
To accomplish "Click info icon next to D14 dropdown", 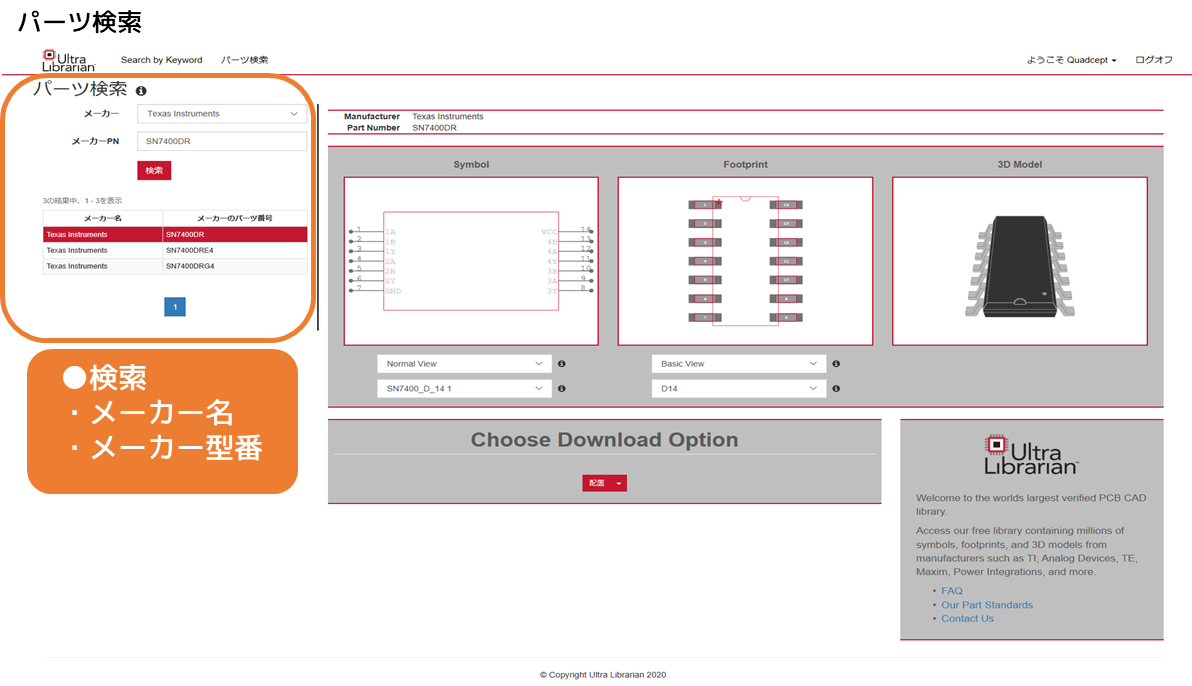I will point(836,389).
